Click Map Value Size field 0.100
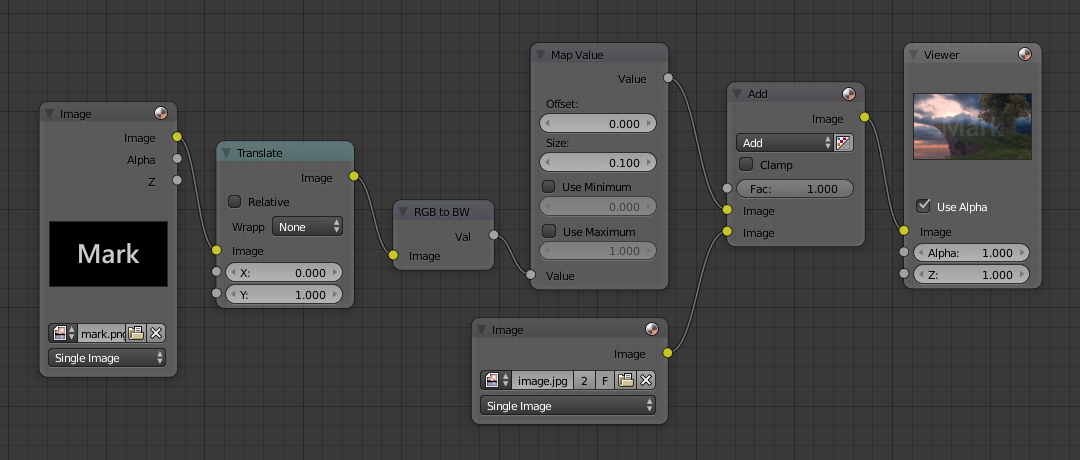 coord(598,163)
